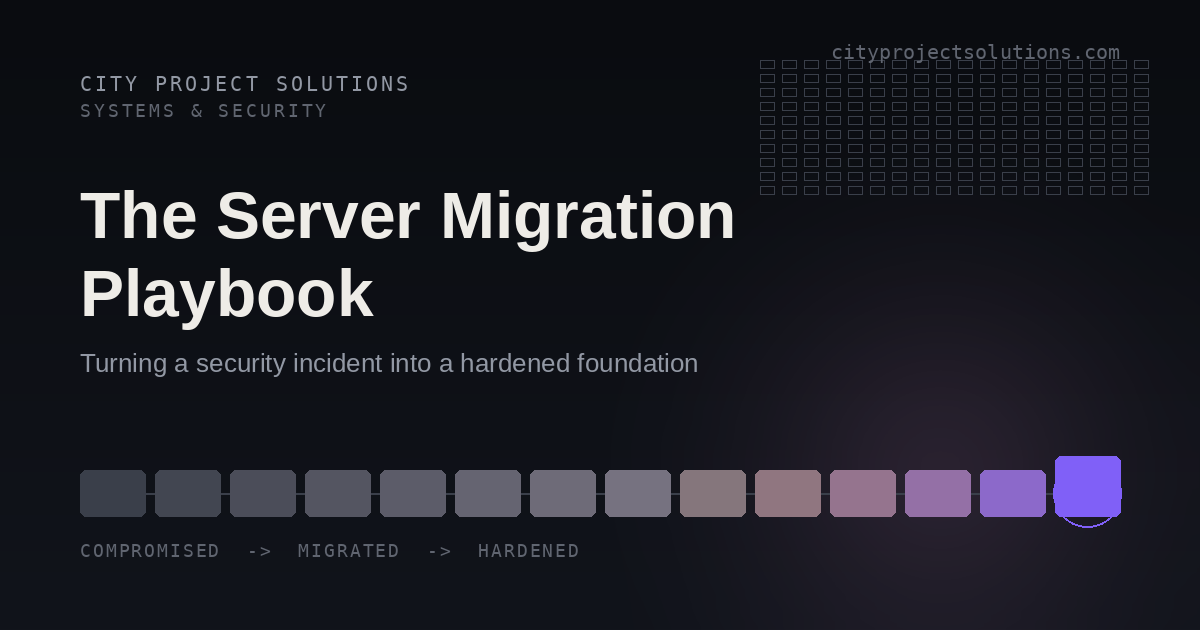
Task: Click the "CITY PROJECT SOLUTIONS" brand text
Action: click(x=245, y=84)
